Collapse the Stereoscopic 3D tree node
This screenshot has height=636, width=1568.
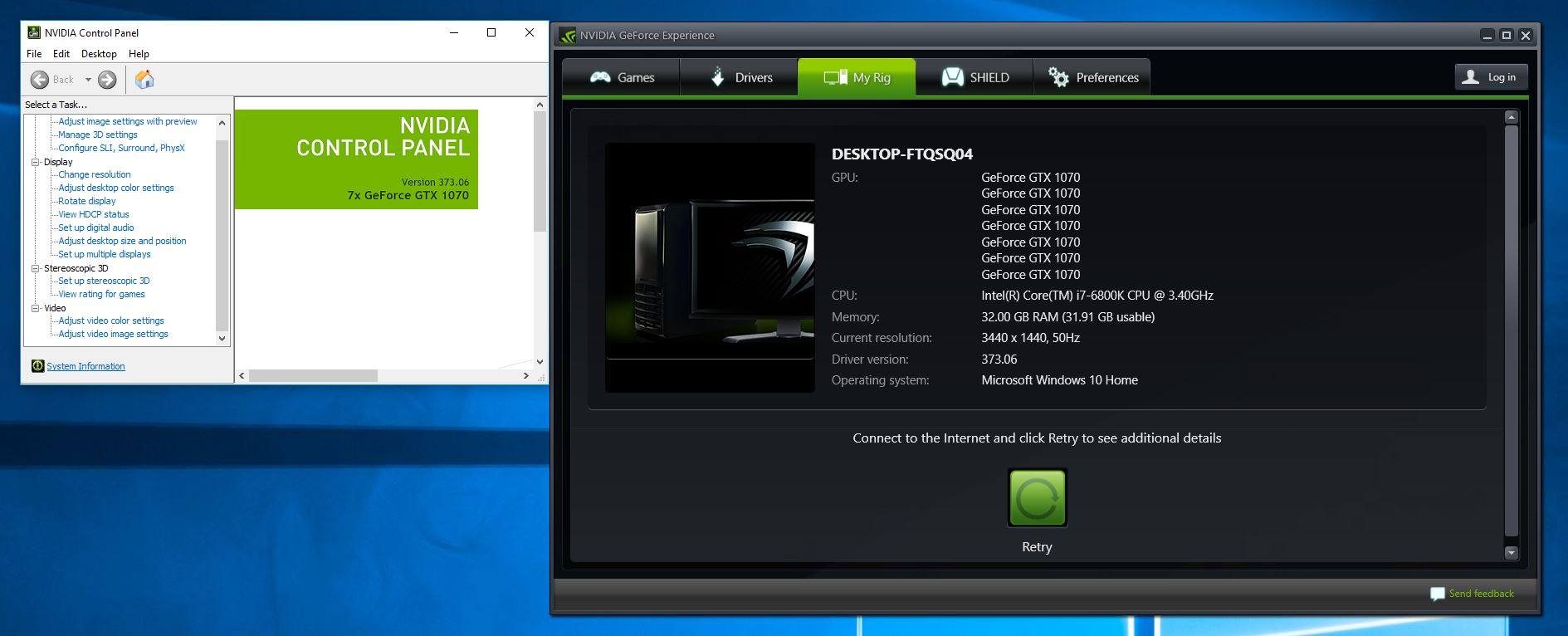[36, 268]
